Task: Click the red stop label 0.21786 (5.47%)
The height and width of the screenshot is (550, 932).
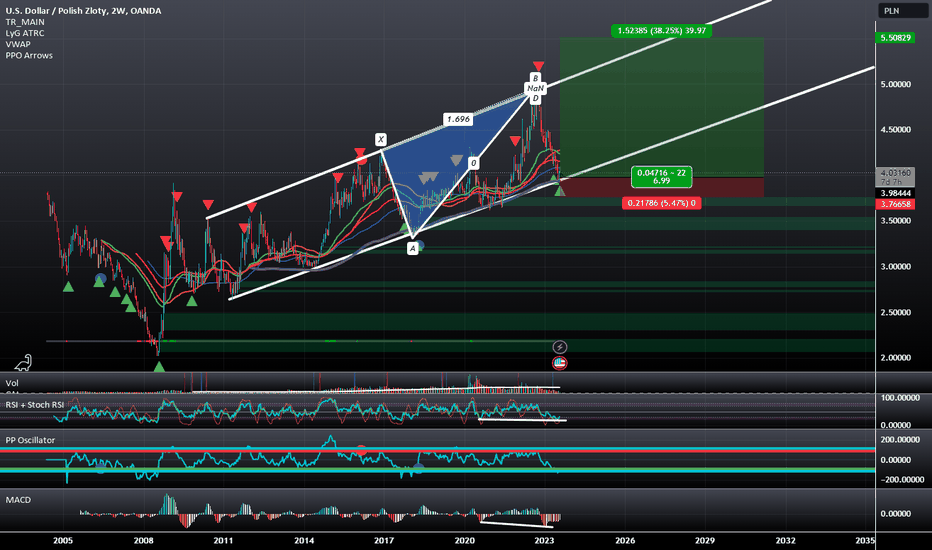Action: click(662, 203)
